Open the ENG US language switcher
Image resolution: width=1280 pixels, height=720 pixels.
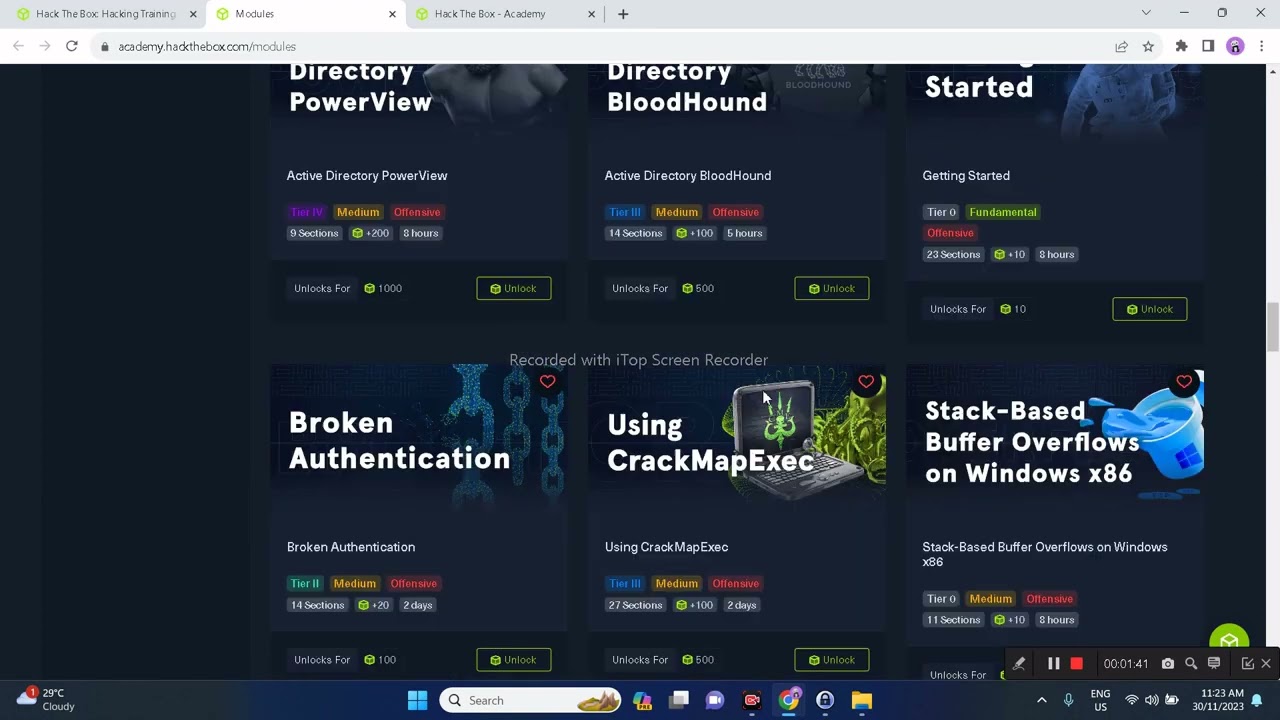(1100, 700)
